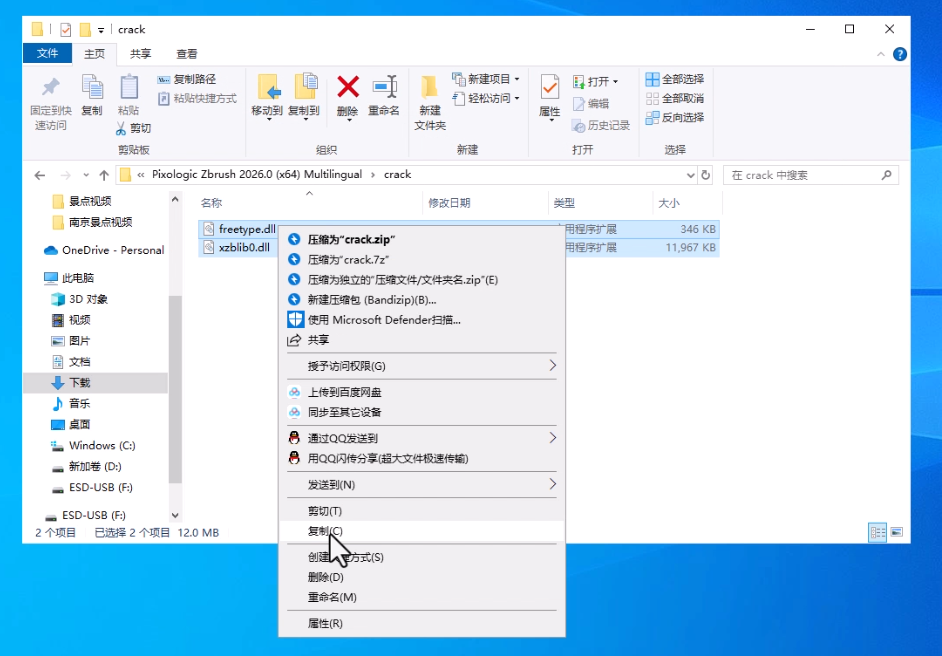Screen dimensions: 942x656
Task: Open Windows (C:) drive in sidebar
Action: (93, 446)
